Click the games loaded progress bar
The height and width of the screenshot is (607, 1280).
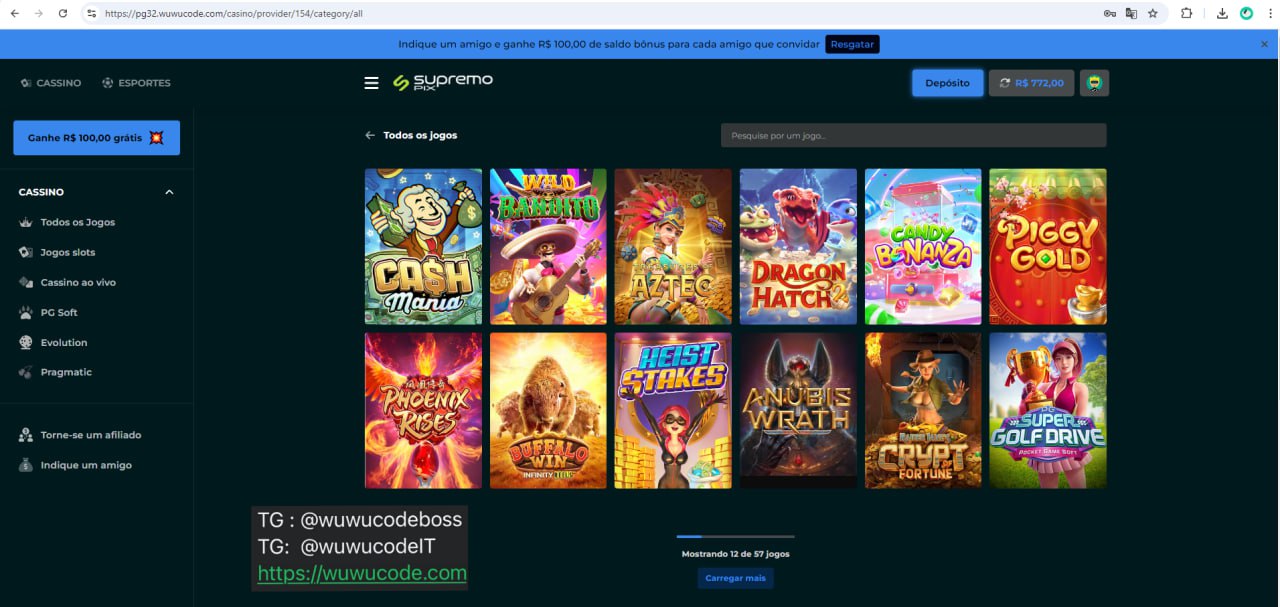point(735,537)
